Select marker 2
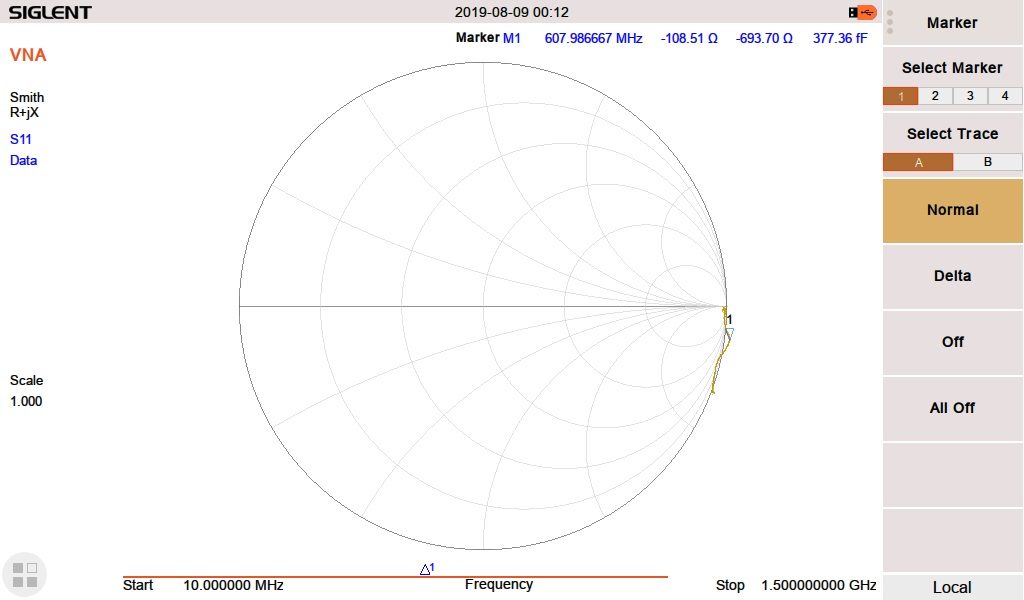This screenshot has width=1024, height=600. point(935,96)
